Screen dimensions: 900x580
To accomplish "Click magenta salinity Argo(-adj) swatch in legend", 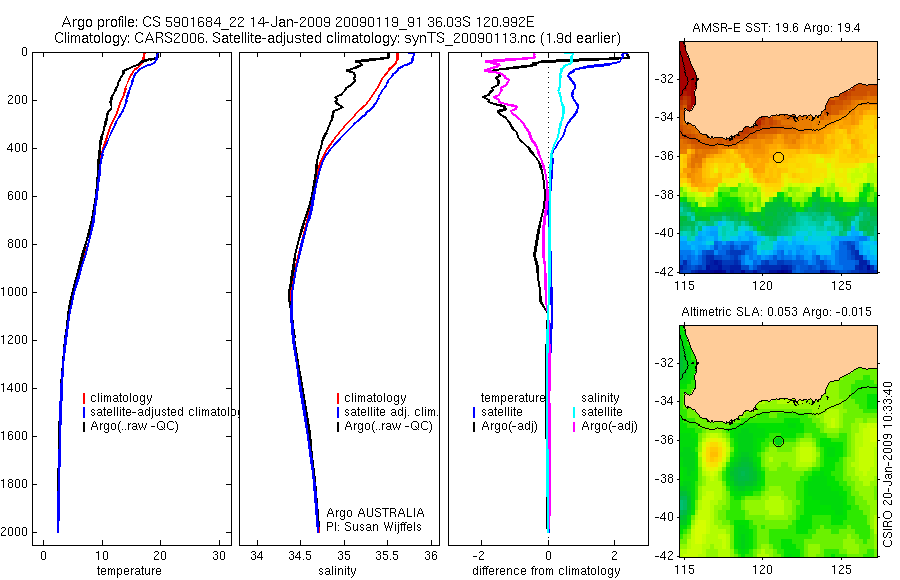I will [574, 427].
